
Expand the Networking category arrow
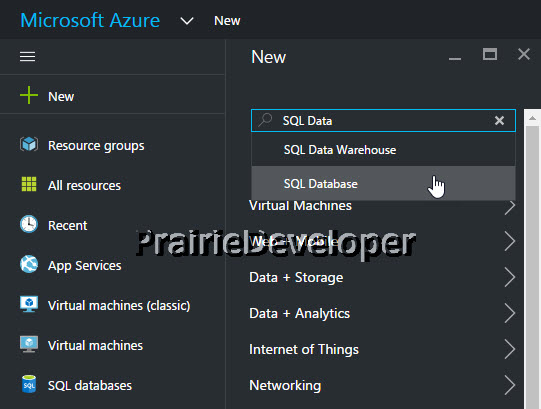click(510, 385)
